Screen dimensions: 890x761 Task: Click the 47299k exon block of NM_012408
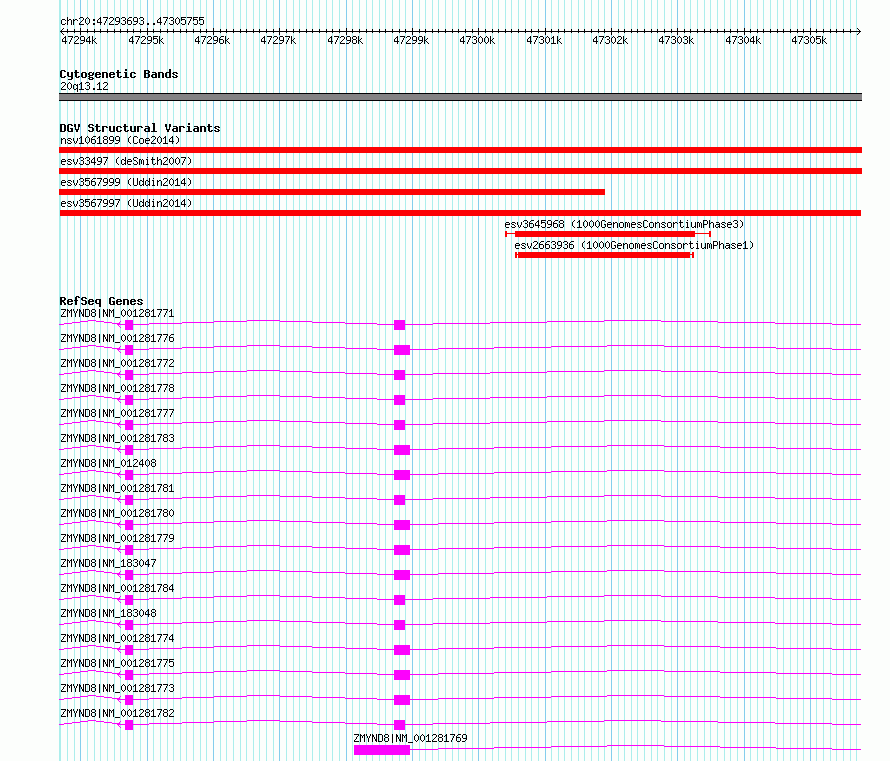coord(402,475)
